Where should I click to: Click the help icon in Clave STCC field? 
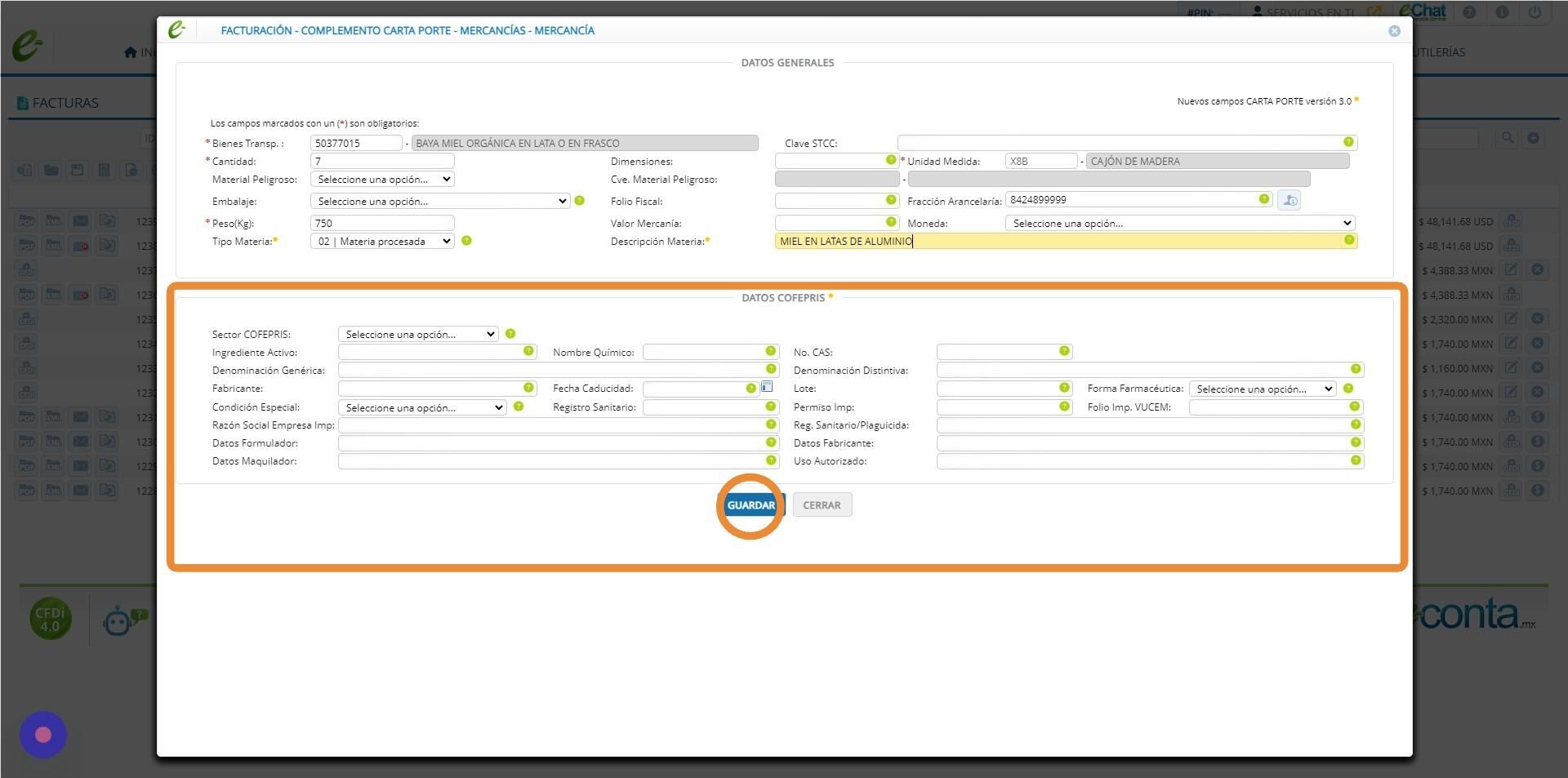(x=1348, y=142)
